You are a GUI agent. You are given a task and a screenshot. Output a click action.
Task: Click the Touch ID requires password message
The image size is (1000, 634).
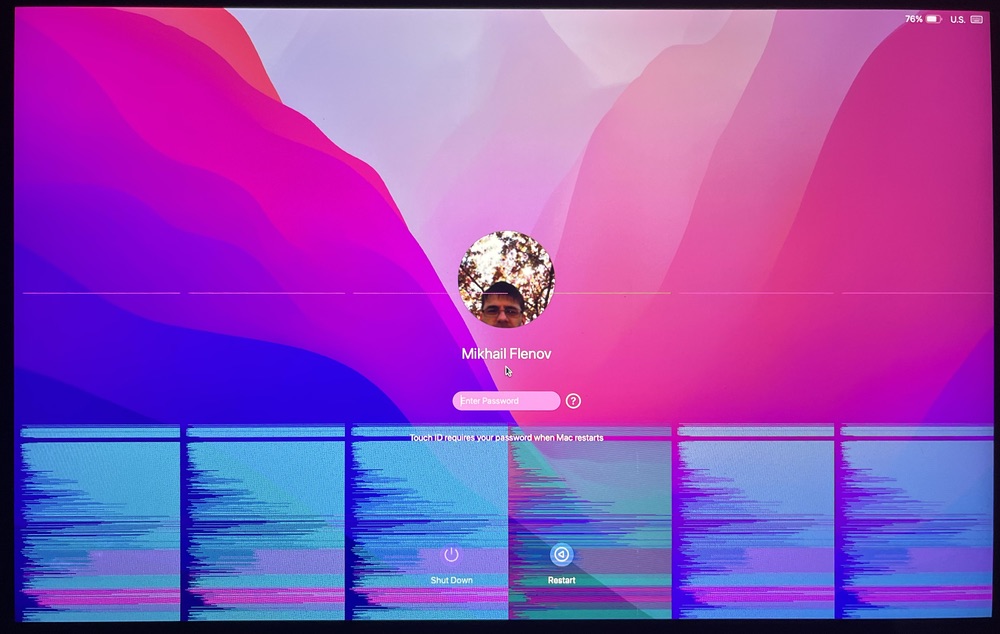coord(506,438)
